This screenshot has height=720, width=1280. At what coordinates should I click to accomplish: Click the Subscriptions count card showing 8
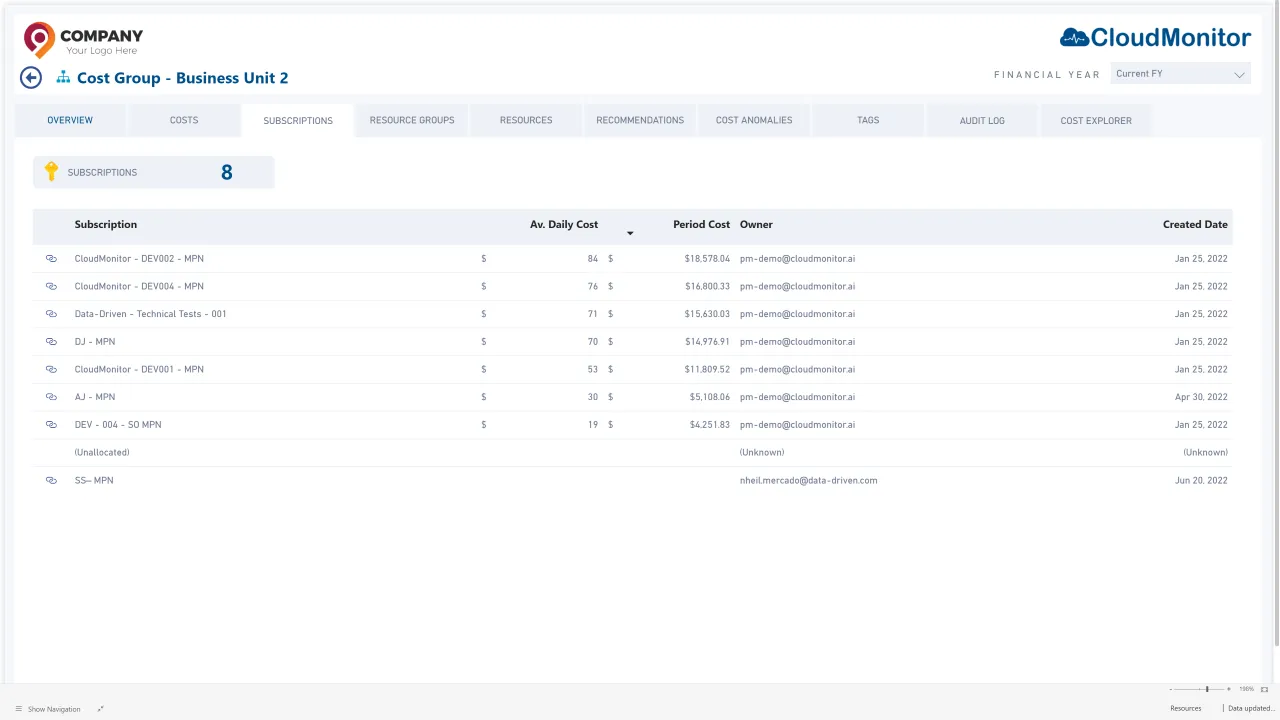tap(153, 172)
